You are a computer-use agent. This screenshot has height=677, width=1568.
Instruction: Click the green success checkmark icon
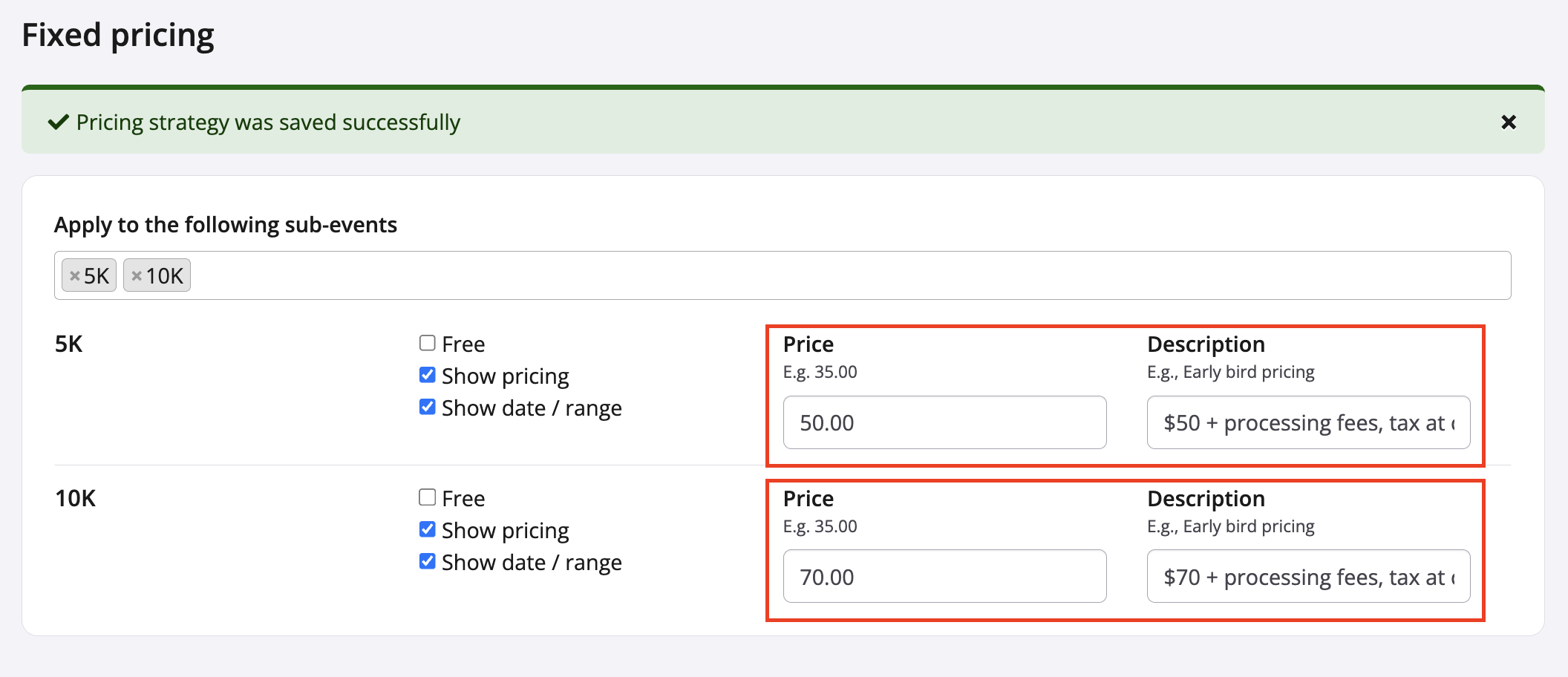59,122
